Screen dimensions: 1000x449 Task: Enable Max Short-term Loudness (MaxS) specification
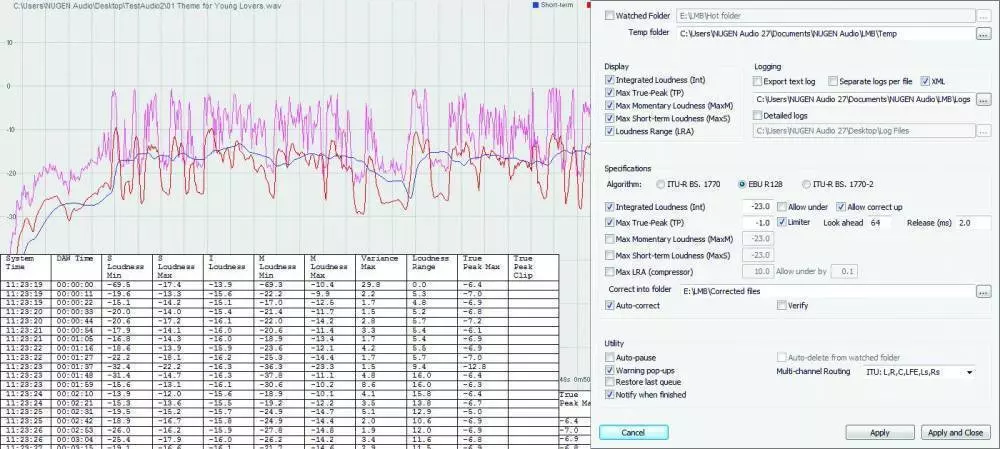(x=610, y=255)
